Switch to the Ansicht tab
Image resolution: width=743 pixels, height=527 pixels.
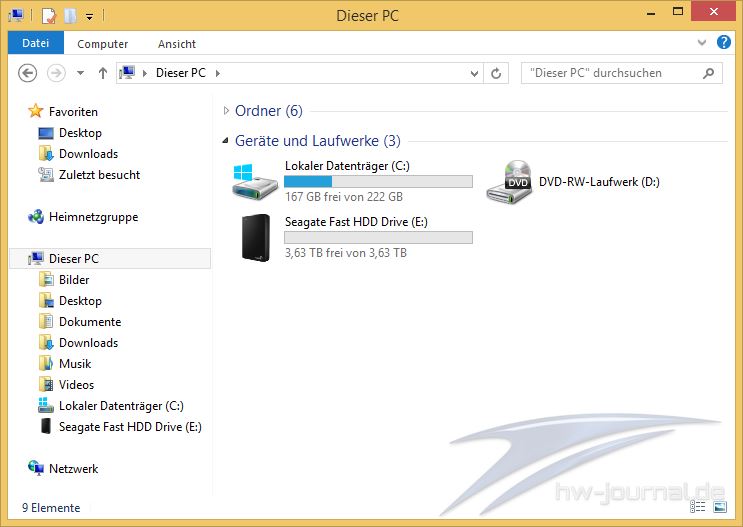(x=177, y=44)
